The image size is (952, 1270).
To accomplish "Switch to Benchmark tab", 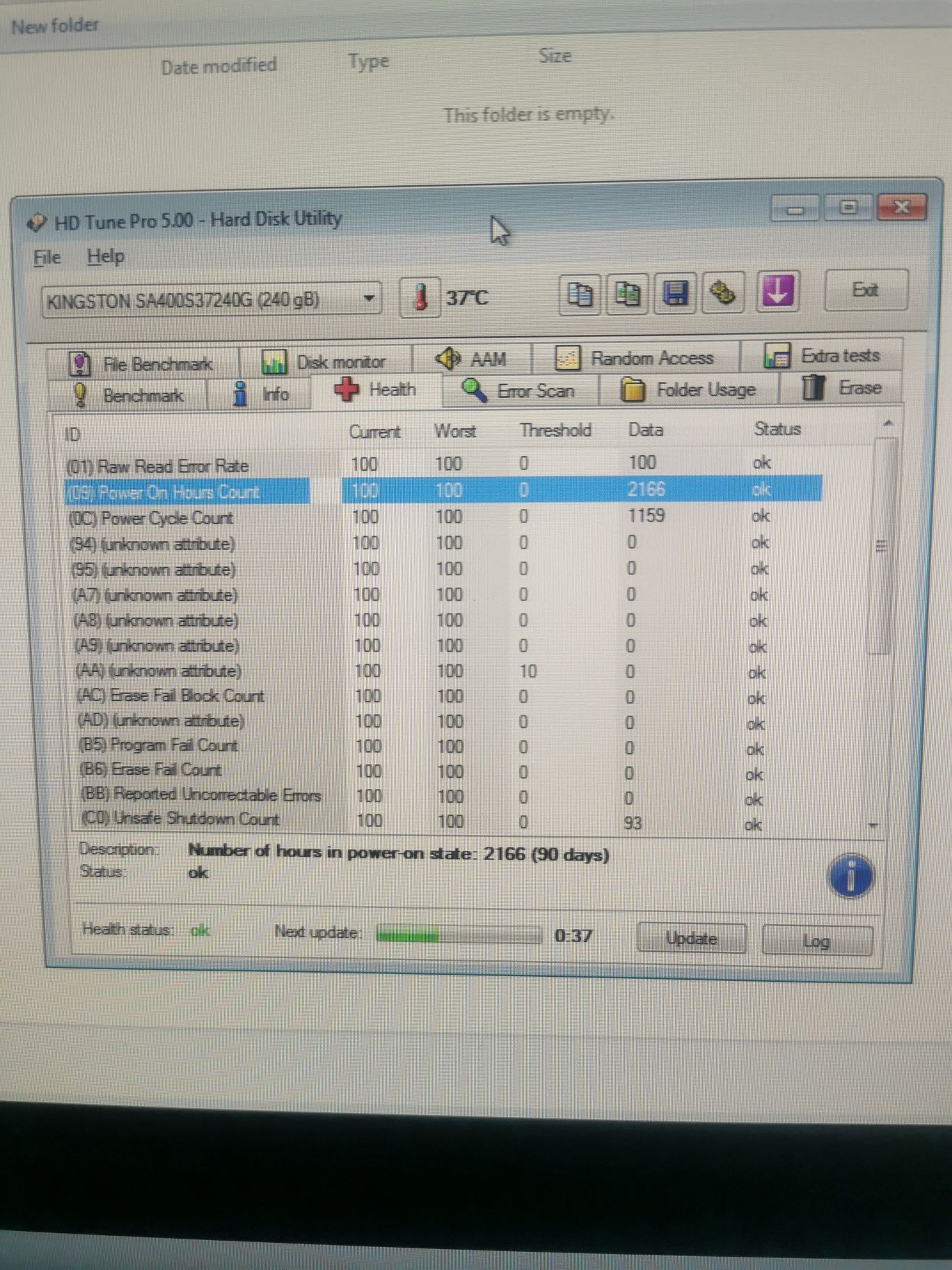I will click(x=128, y=395).
